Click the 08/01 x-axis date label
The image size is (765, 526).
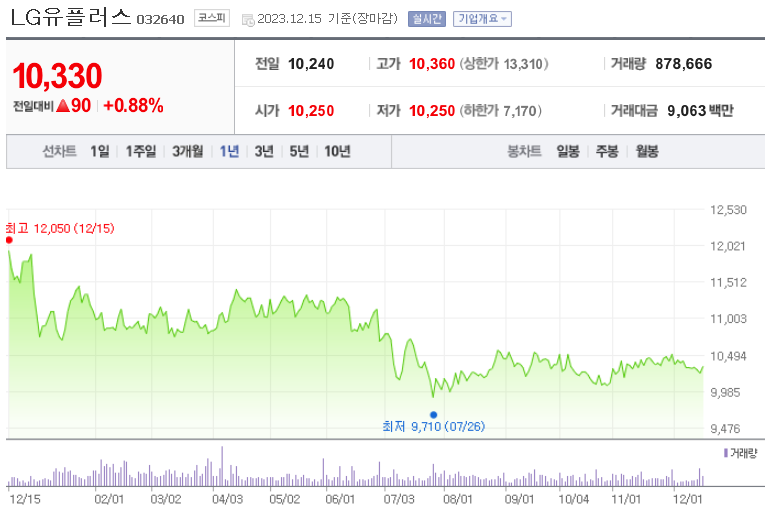tap(458, 499)
